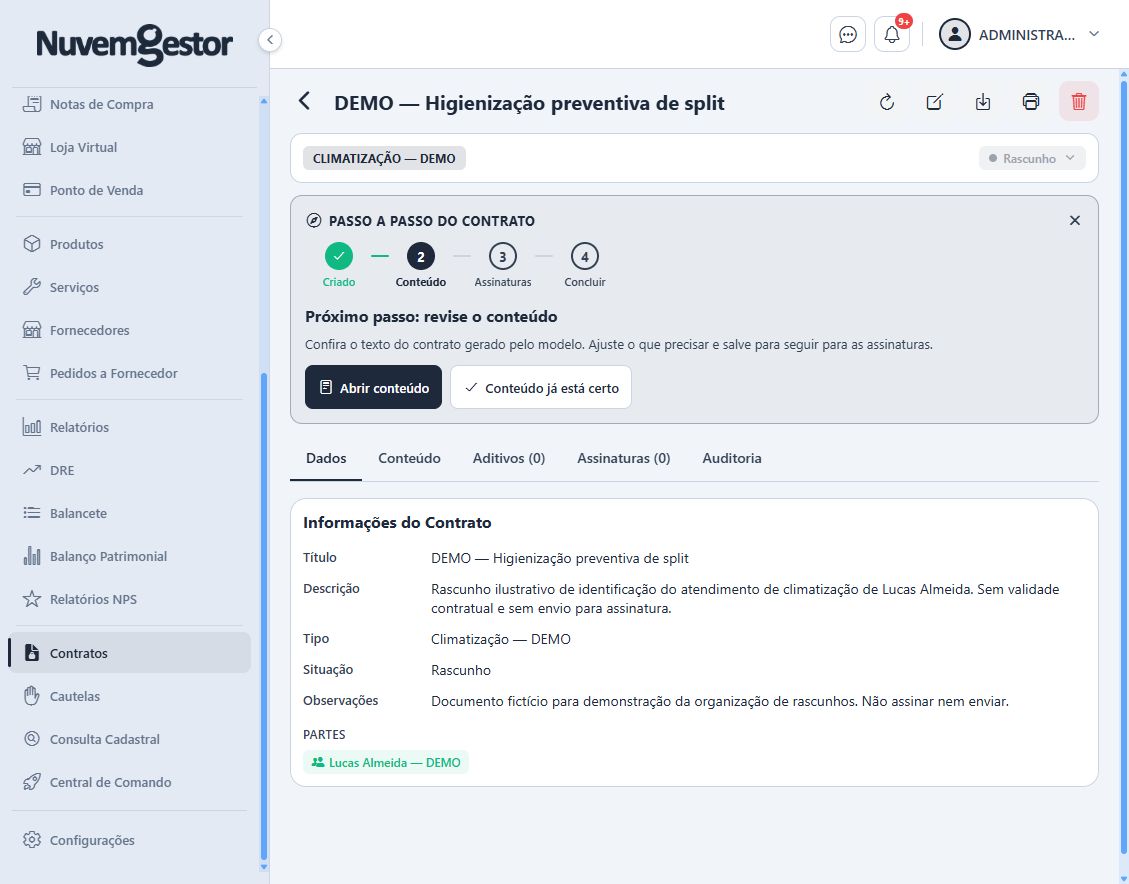Collapse the sidebar with chevron button

tap(270, 40)
